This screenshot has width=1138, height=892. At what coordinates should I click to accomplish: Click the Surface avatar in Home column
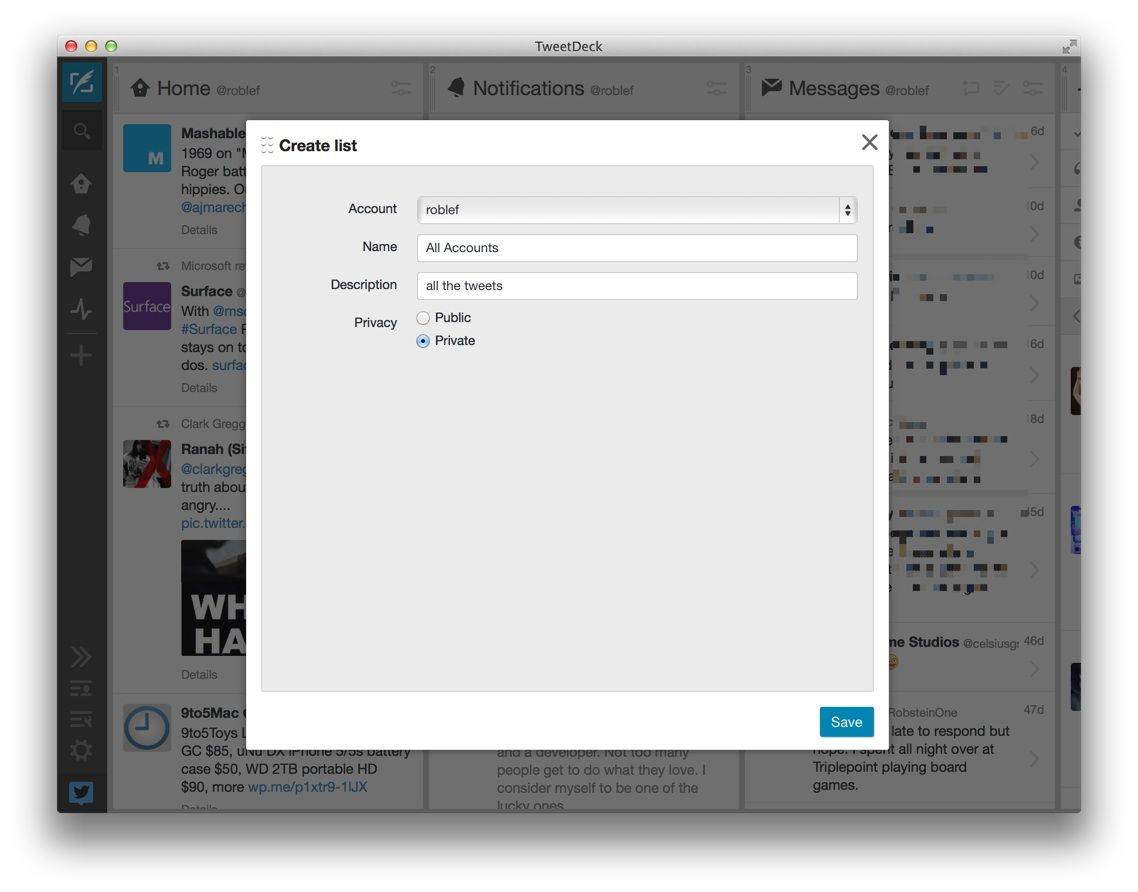pyautogui.click(x=147, y=306)
